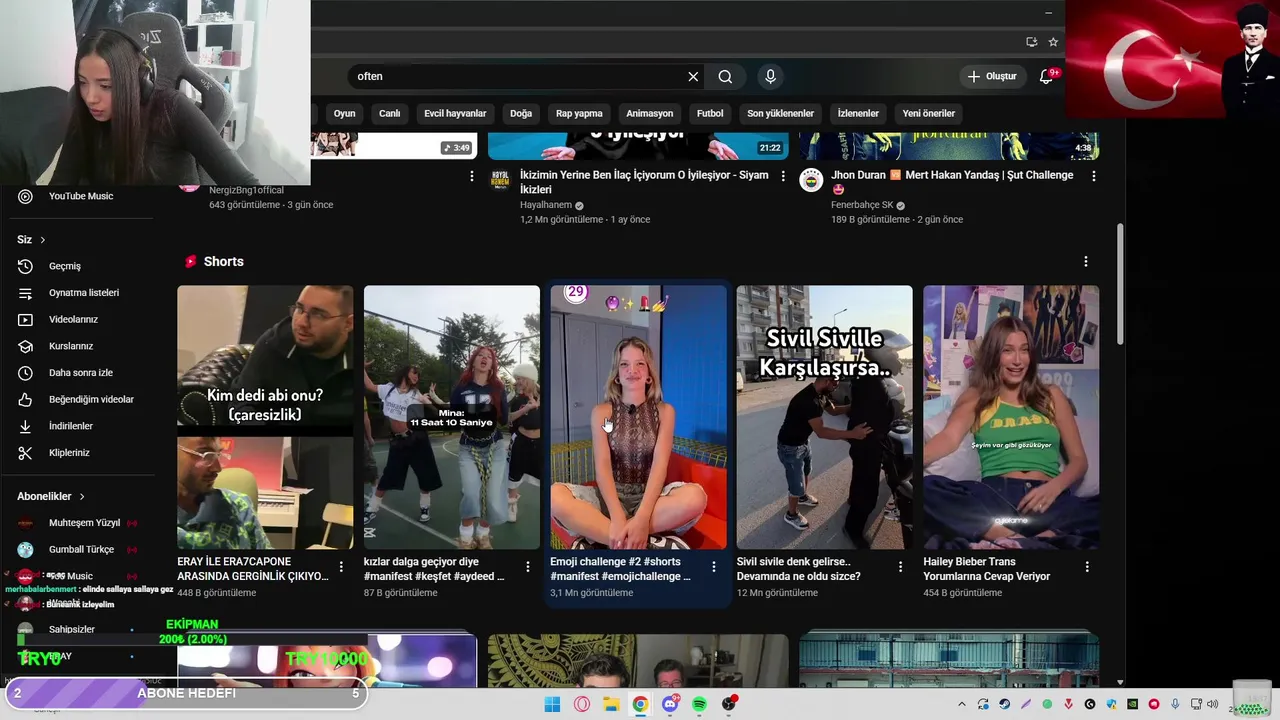
Task: Open Steam from the system tray
Action: coord(1004,704)
